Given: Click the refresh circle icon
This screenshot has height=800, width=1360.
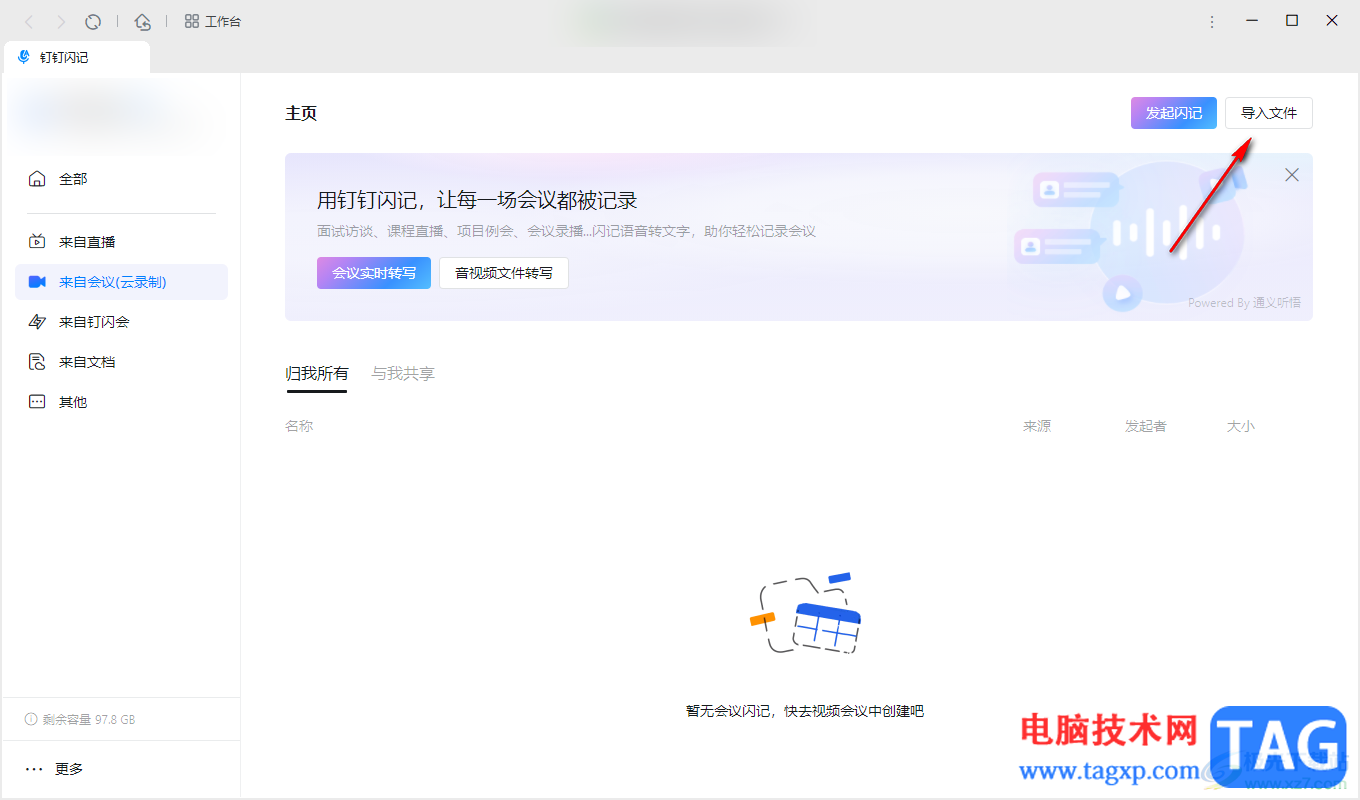Looking at the screenshot, I should (93, 21).
